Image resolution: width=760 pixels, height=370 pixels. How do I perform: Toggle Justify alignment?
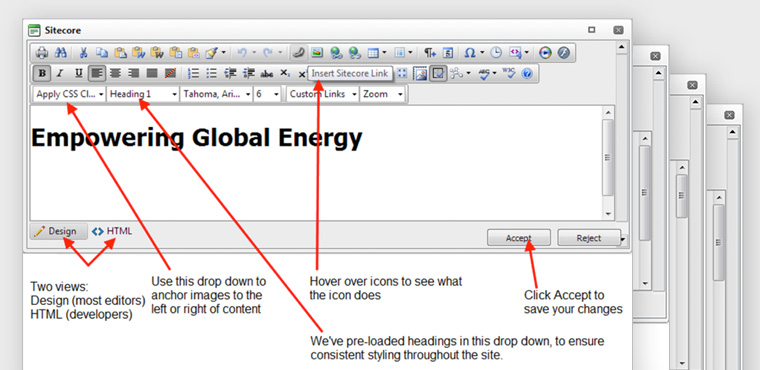click(x=152, y=73)
